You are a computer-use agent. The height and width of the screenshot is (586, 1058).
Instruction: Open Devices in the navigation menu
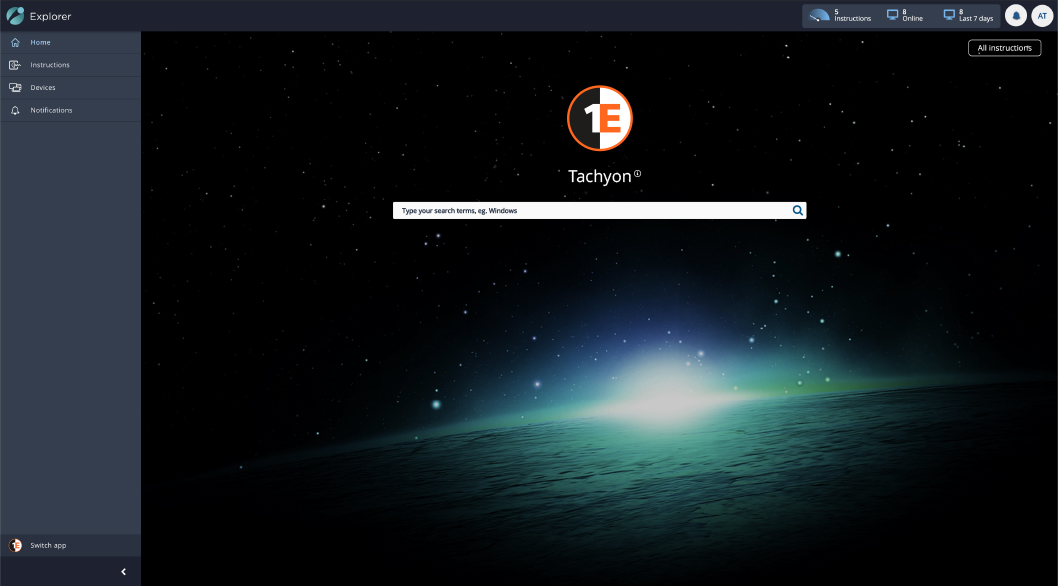click(70, 88)
